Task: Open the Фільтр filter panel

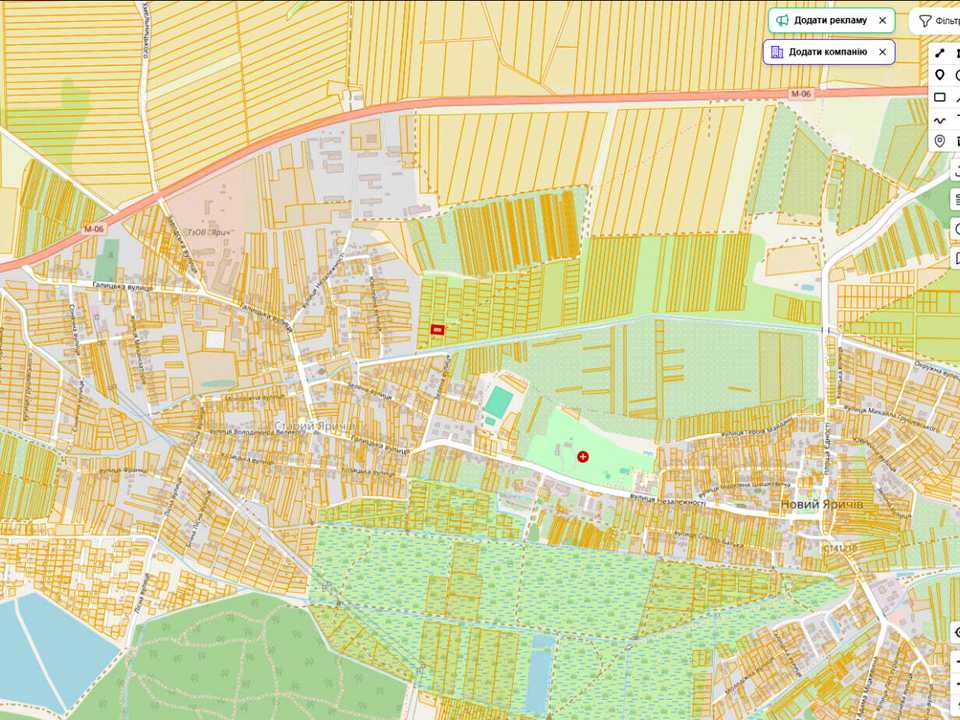Action: (x=937, y=21)
